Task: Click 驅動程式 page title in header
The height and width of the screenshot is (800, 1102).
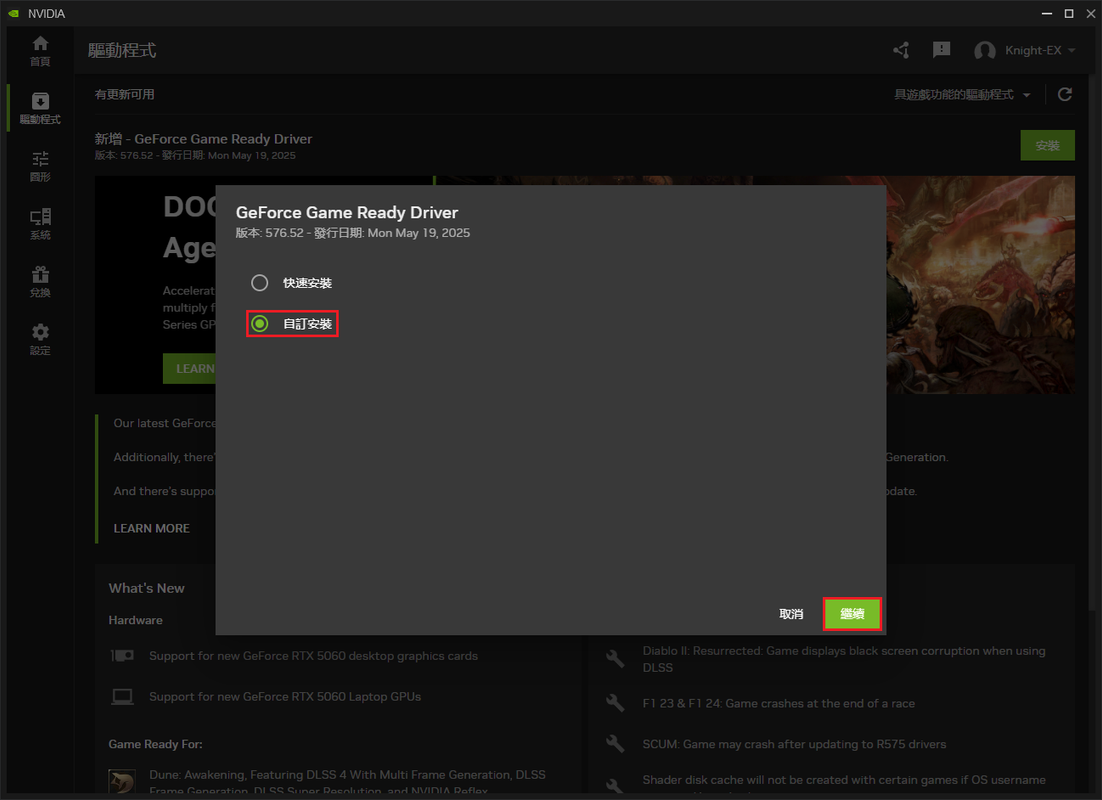Action: (122, 50)
